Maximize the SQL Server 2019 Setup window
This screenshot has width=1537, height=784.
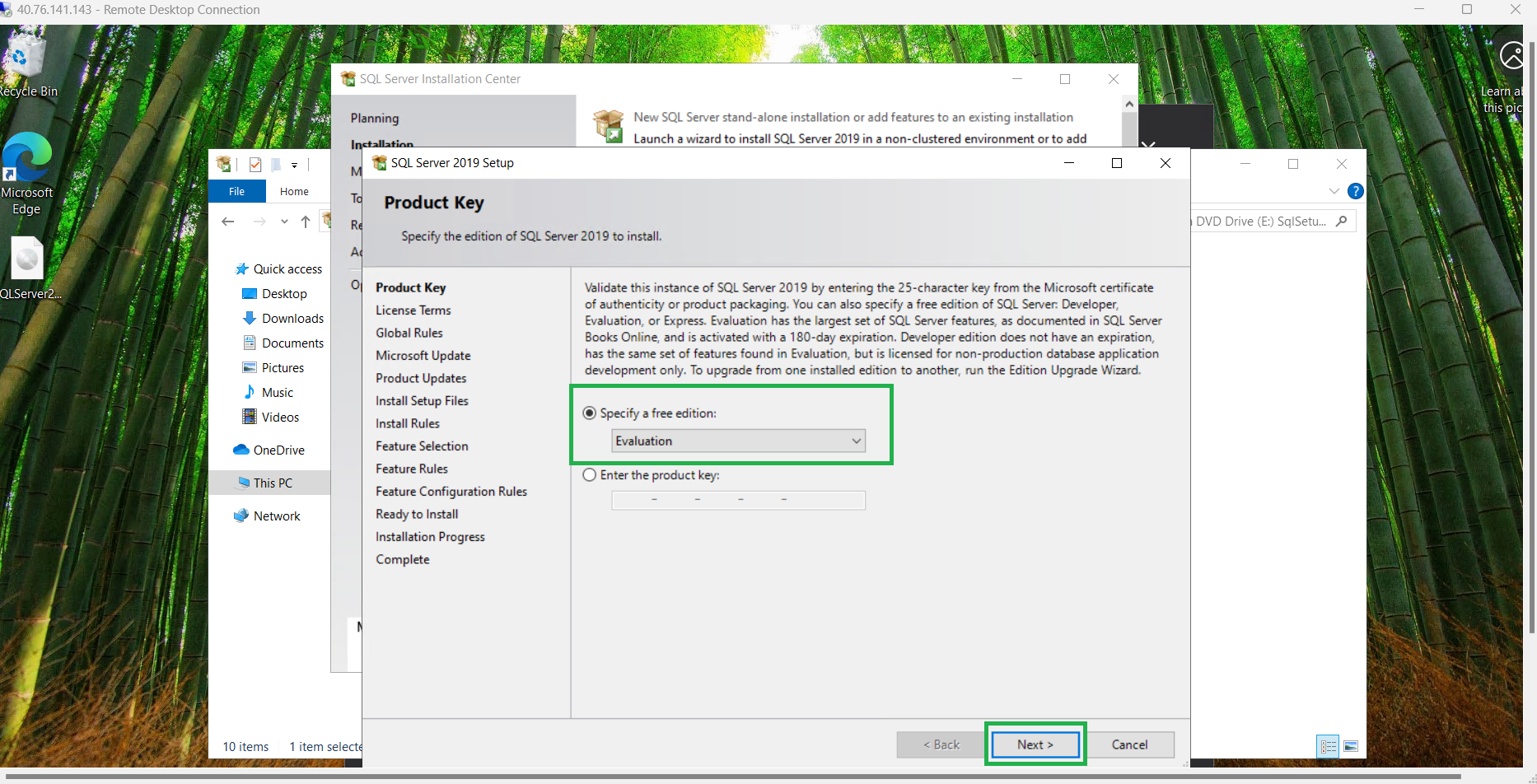tap(1117, 163)
